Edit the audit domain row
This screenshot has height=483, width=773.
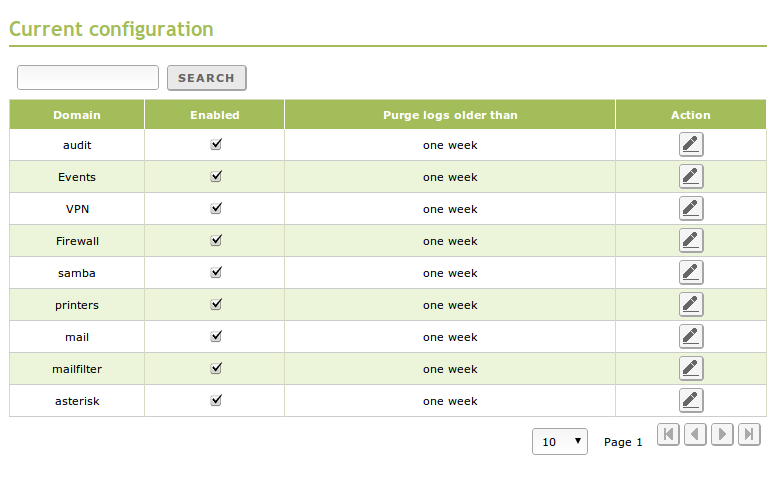tap(690, 145)
